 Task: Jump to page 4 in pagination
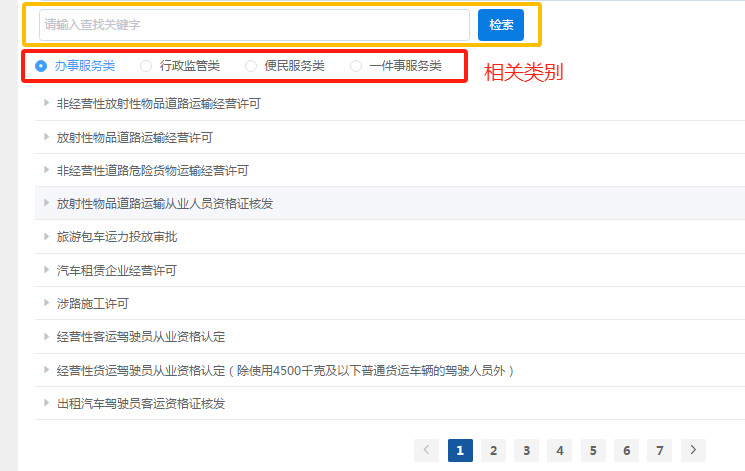[560, 450]
